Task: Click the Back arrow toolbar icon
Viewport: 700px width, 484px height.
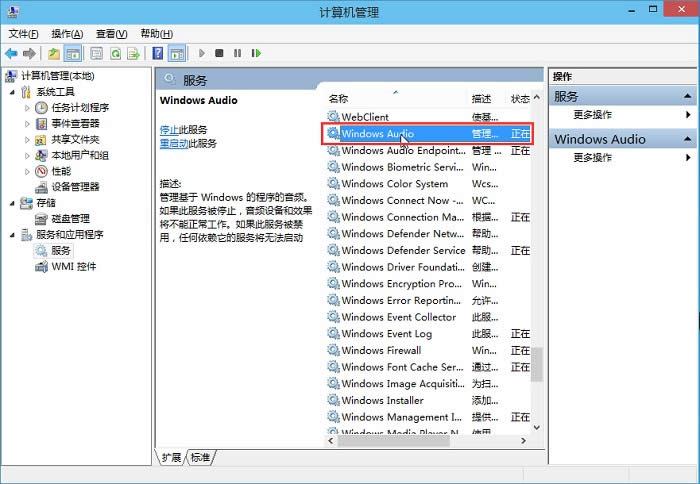Action: tap(11, 53)
